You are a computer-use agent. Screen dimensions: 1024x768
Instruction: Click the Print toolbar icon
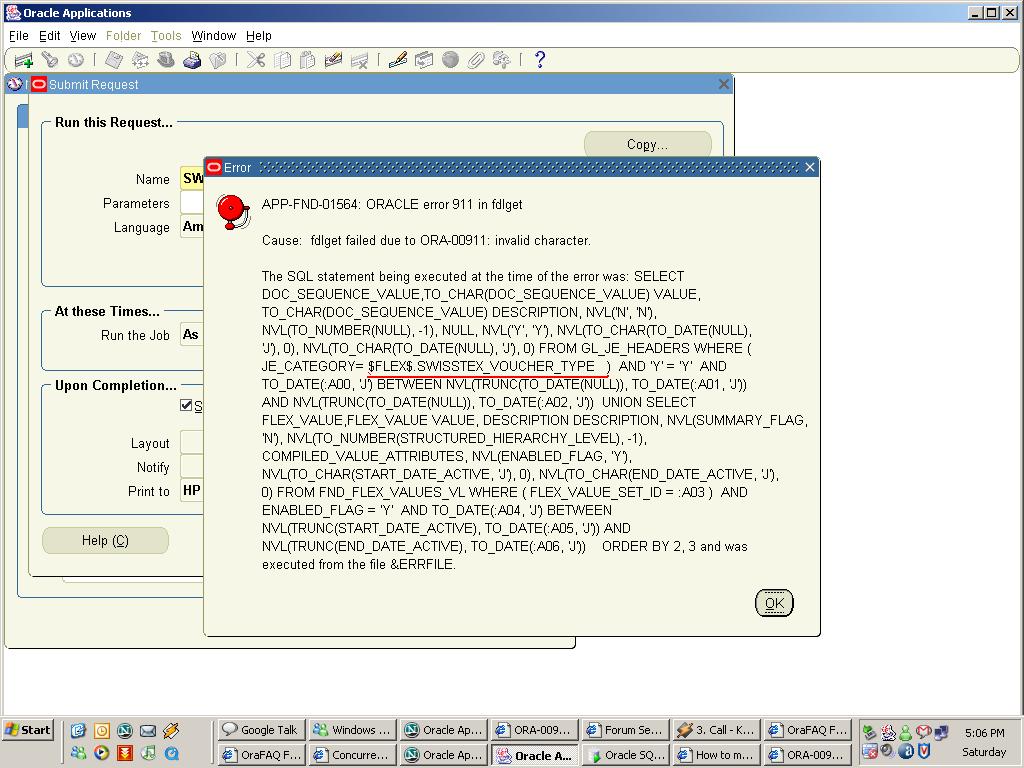click(x=192, y=60)
